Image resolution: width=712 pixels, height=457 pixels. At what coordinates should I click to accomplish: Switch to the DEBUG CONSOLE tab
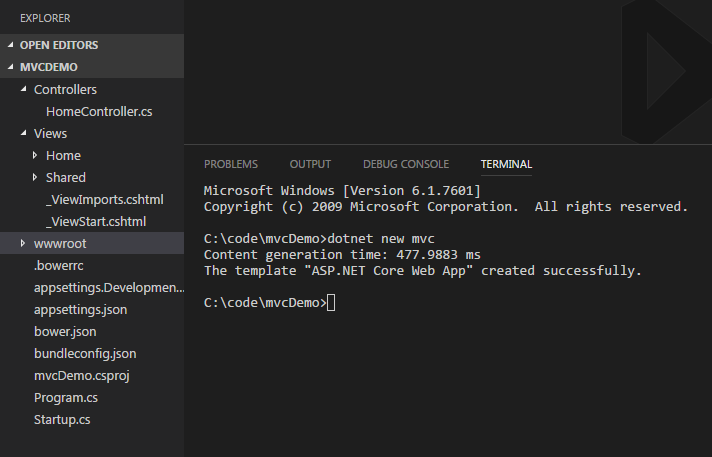click(x=406, y=164)
